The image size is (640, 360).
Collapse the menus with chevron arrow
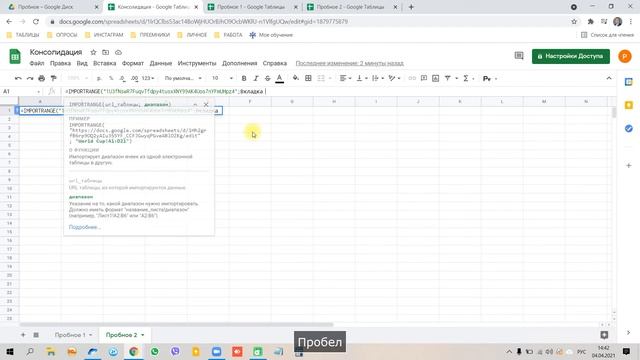coord(609,78)
